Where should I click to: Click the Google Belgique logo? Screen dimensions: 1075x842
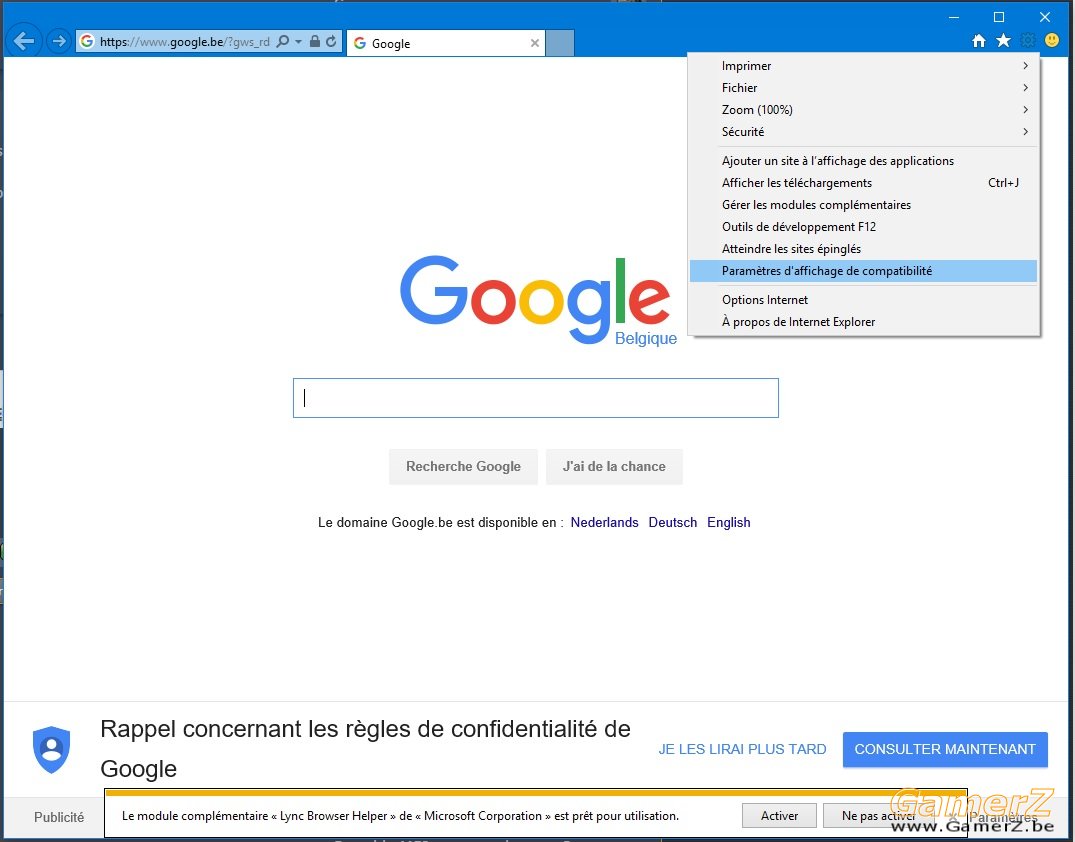(x=538, y=300)
